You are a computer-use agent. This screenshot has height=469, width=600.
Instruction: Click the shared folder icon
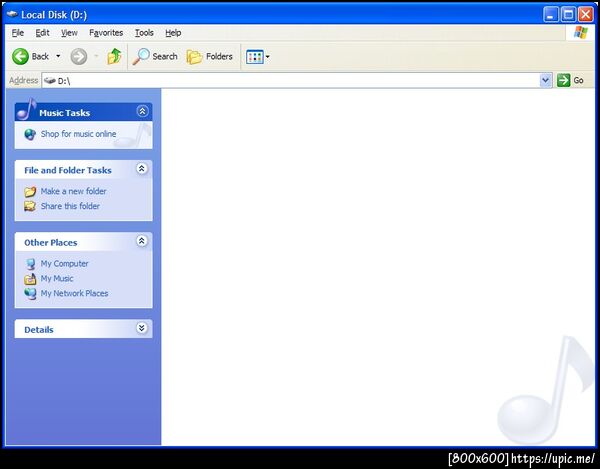pos(30,207)
